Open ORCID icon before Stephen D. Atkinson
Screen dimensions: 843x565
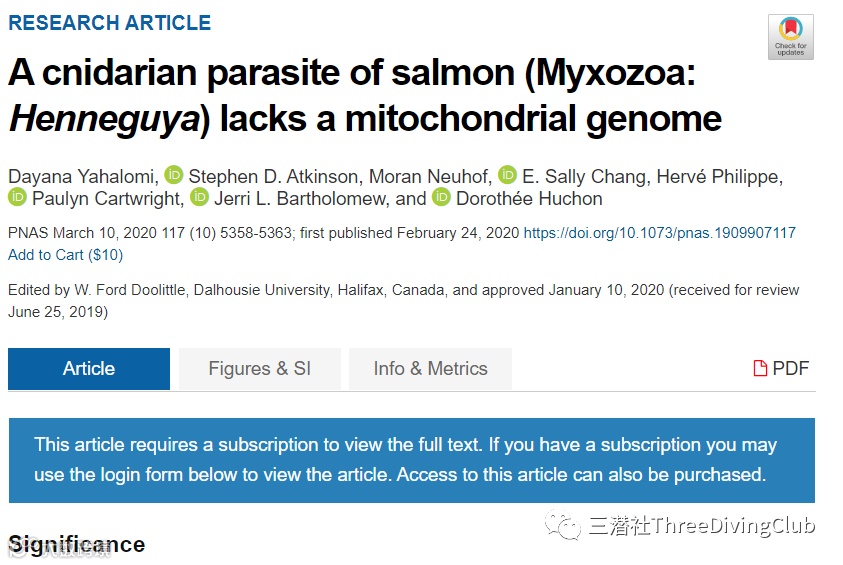(174, 176)
